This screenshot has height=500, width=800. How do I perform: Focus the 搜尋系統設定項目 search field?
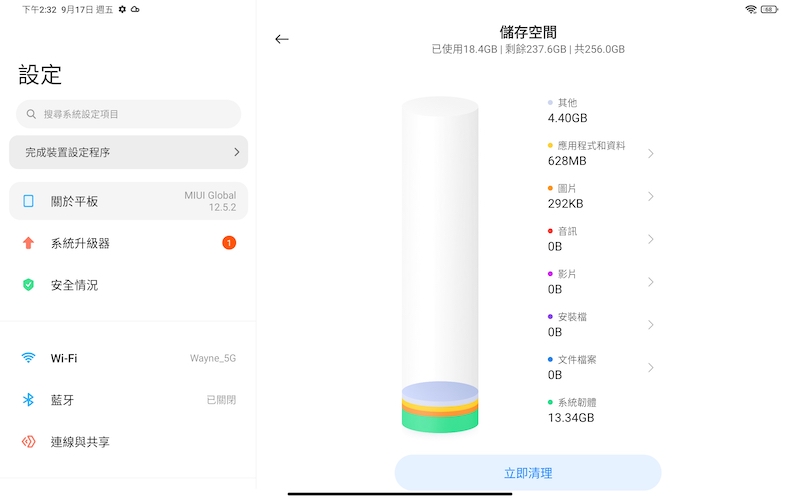click(129, 114)
